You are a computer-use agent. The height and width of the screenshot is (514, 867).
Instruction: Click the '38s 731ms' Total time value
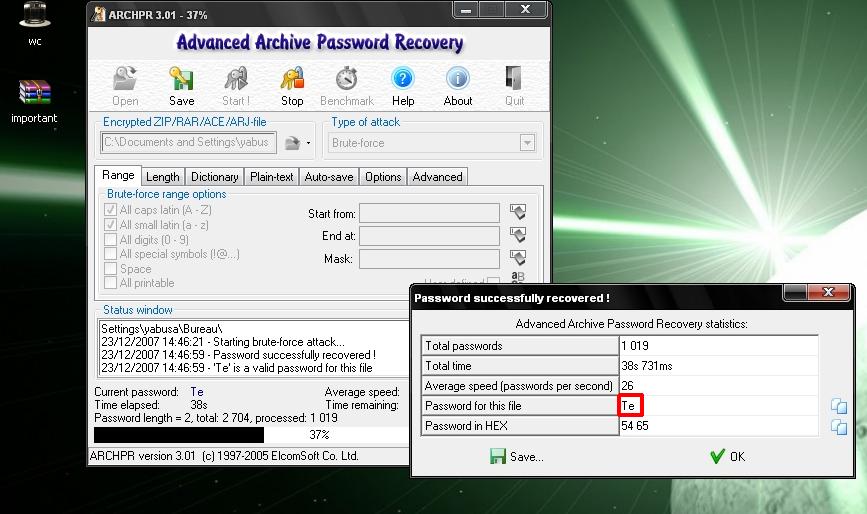[x=647, y=366]
